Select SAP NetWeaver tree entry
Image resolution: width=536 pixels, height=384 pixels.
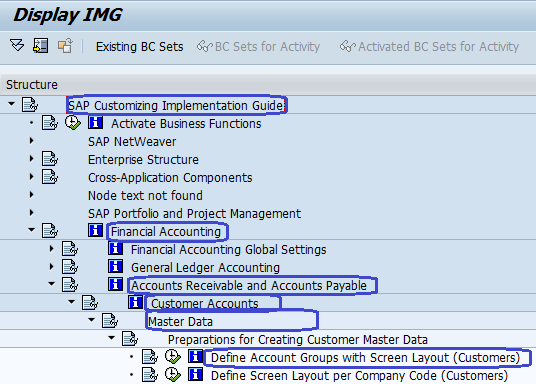(x=132, y=141)
